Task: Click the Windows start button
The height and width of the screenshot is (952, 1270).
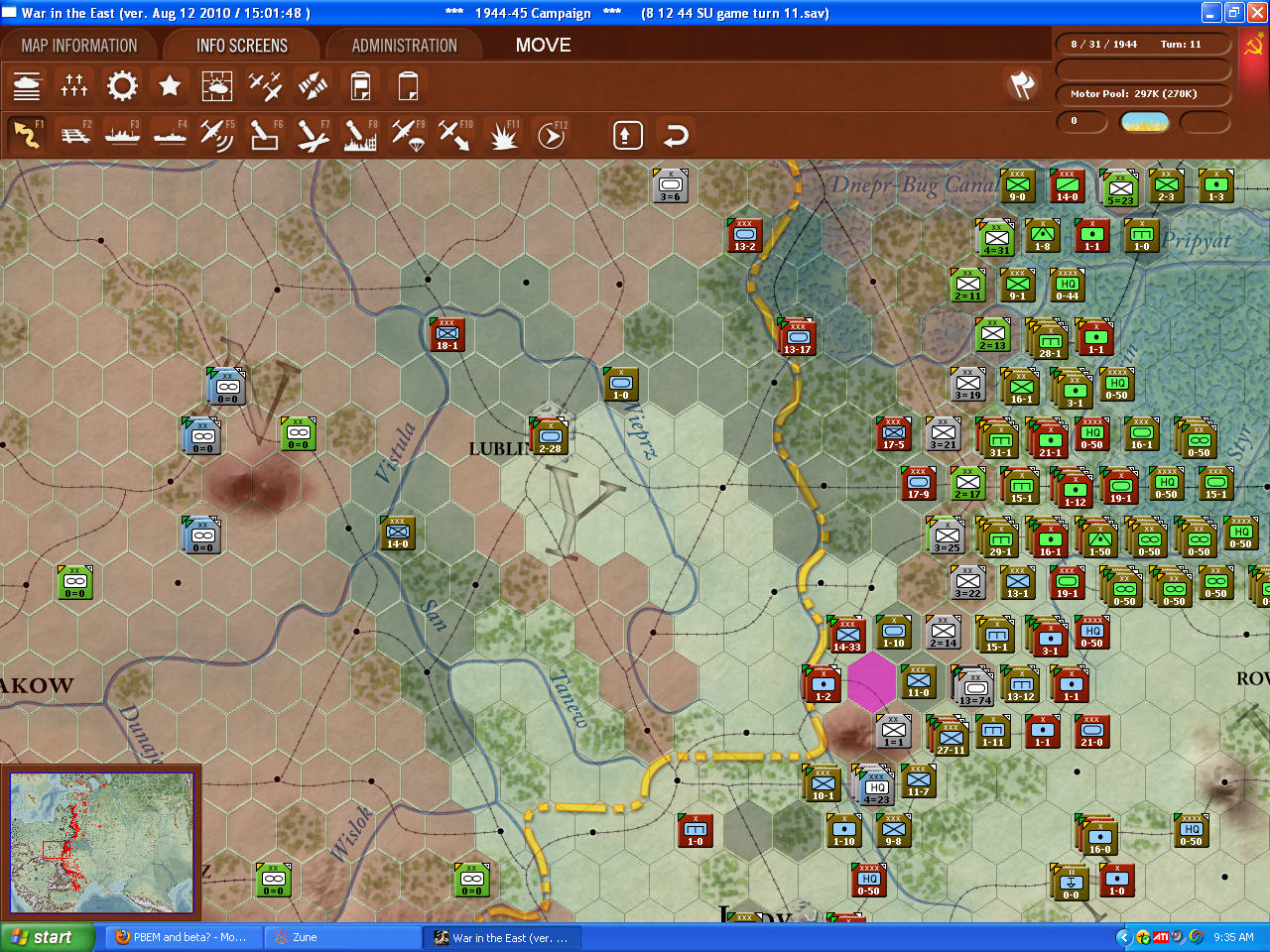Action: pos(48,937)
